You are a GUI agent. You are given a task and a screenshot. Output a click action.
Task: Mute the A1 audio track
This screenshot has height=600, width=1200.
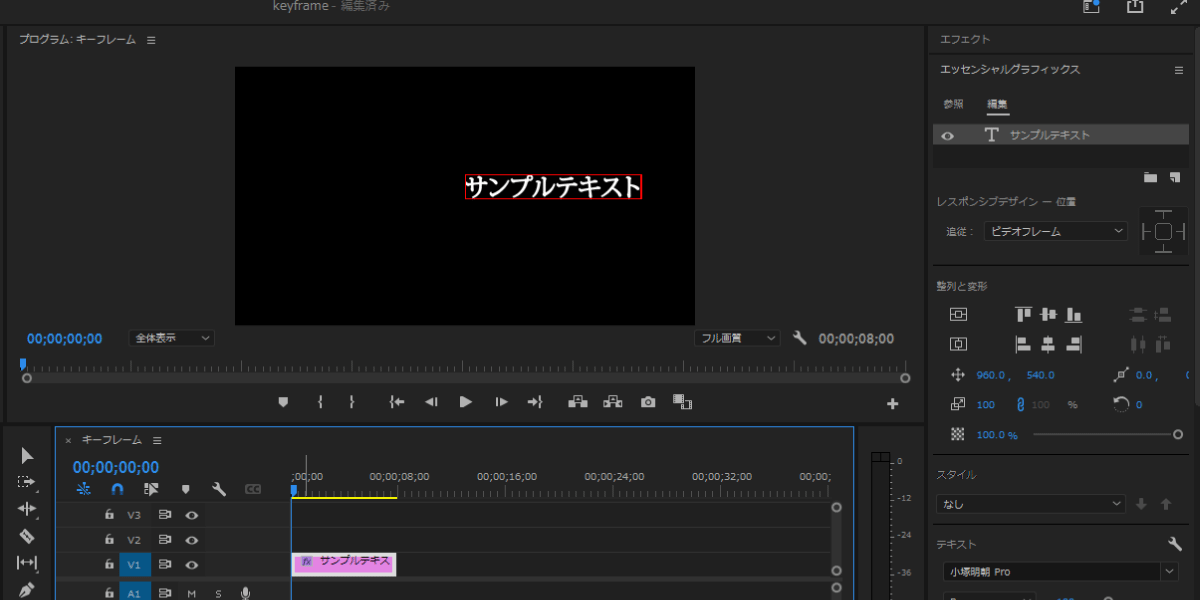[x=191, y=593]
